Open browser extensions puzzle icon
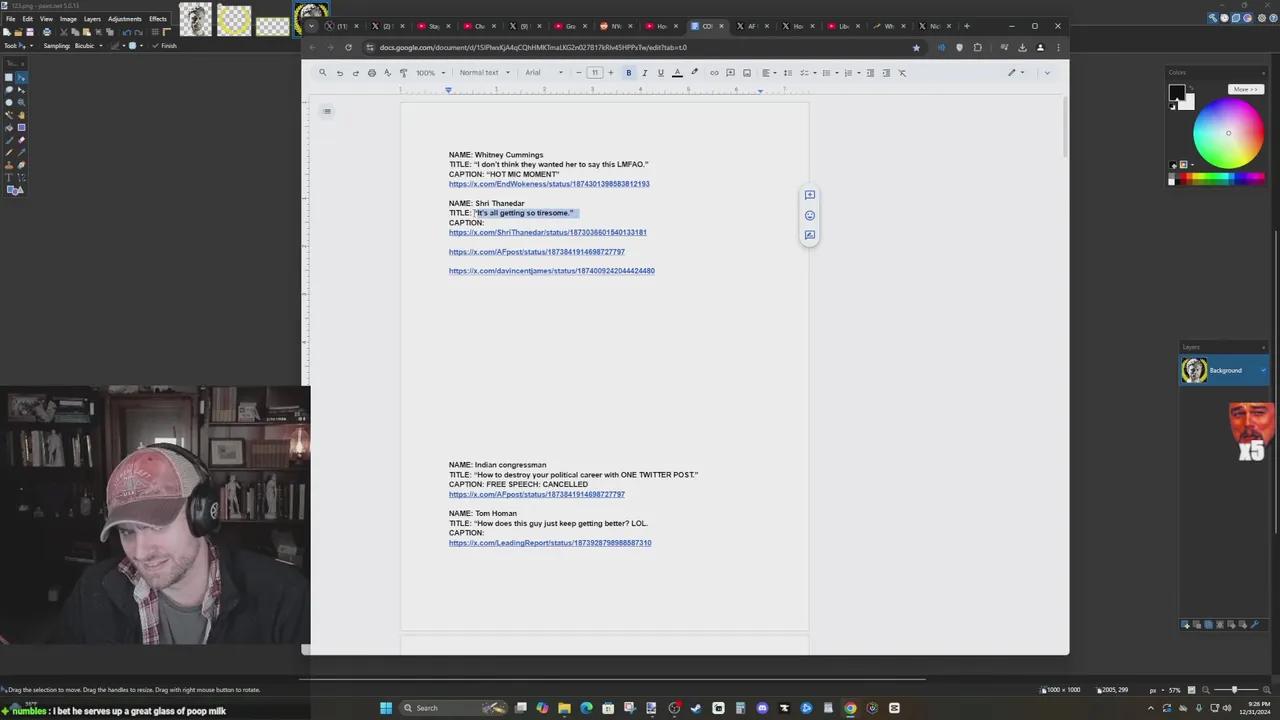Image resolution: width=1280 pixels, height=720 pixels. pyautogui.click(x=977, y=47)
